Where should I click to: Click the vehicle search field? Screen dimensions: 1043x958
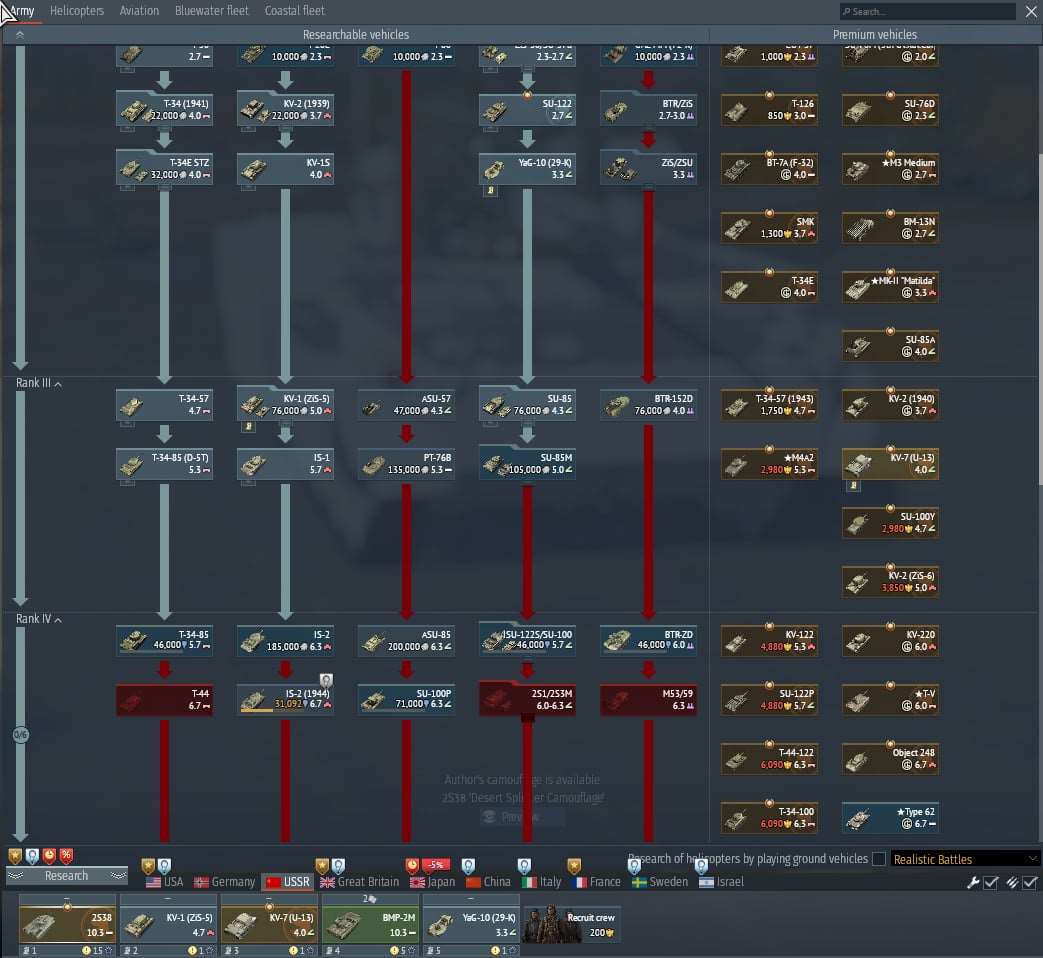pyautogui.click(x=927, y=11)
